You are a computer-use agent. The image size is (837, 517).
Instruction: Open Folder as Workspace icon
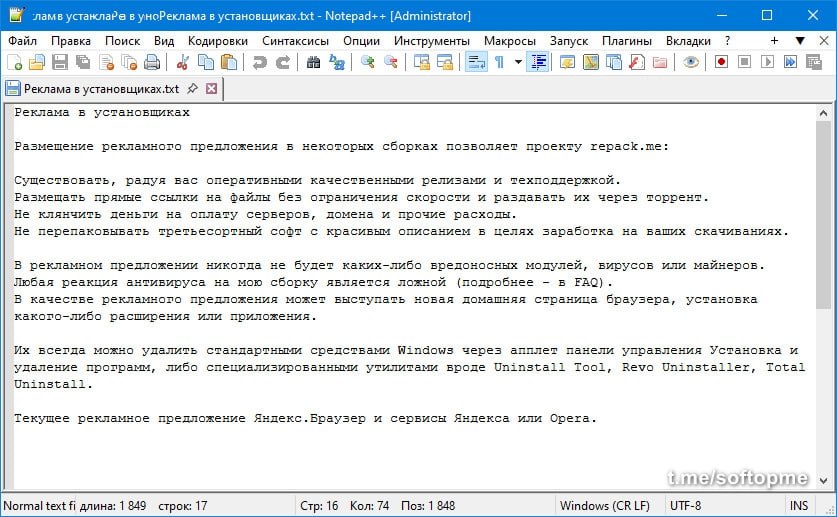pyautogui.click(x=660, y=62)
